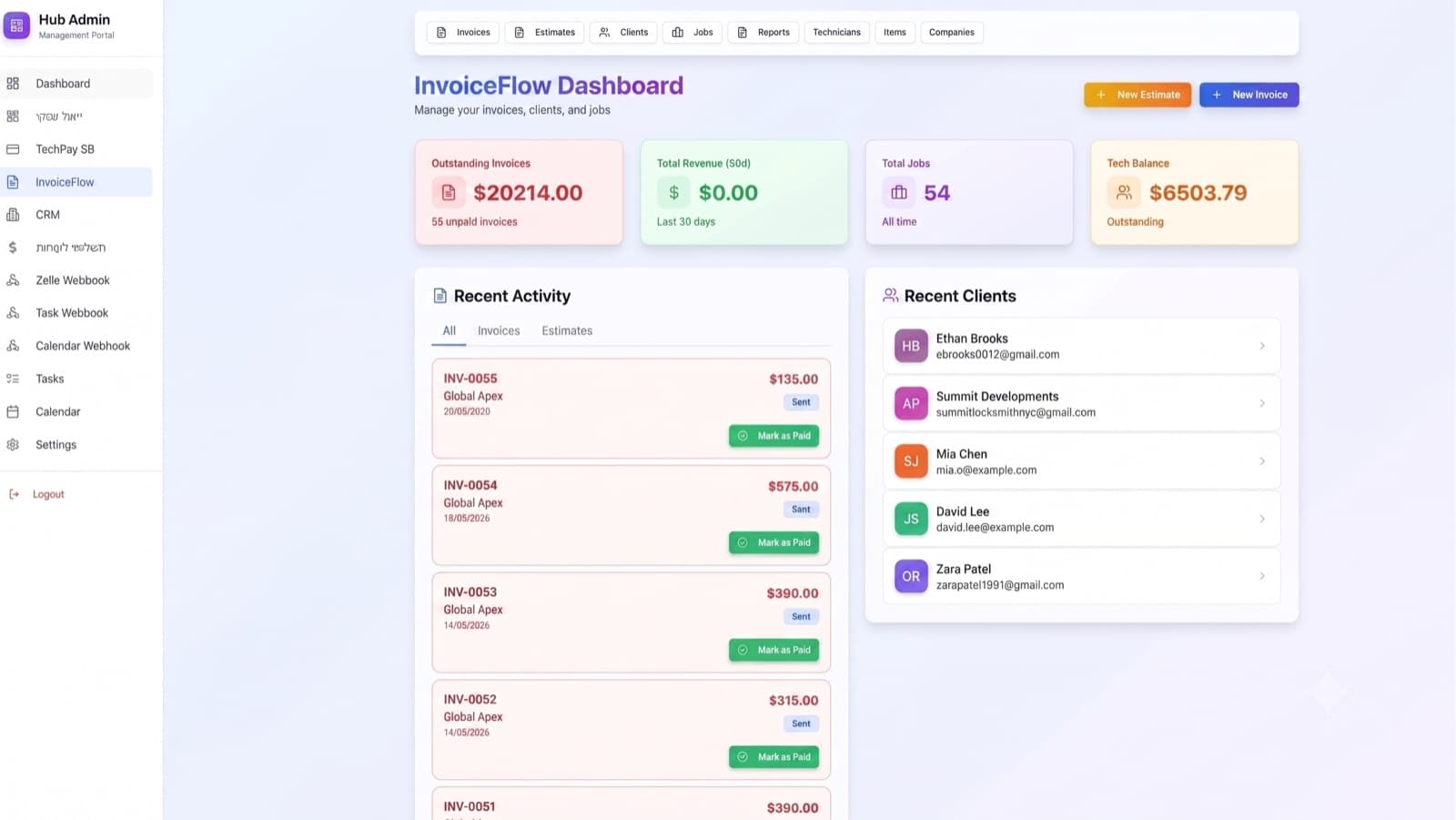Expand Ethan Brooks client chevron

[1262, 346]
